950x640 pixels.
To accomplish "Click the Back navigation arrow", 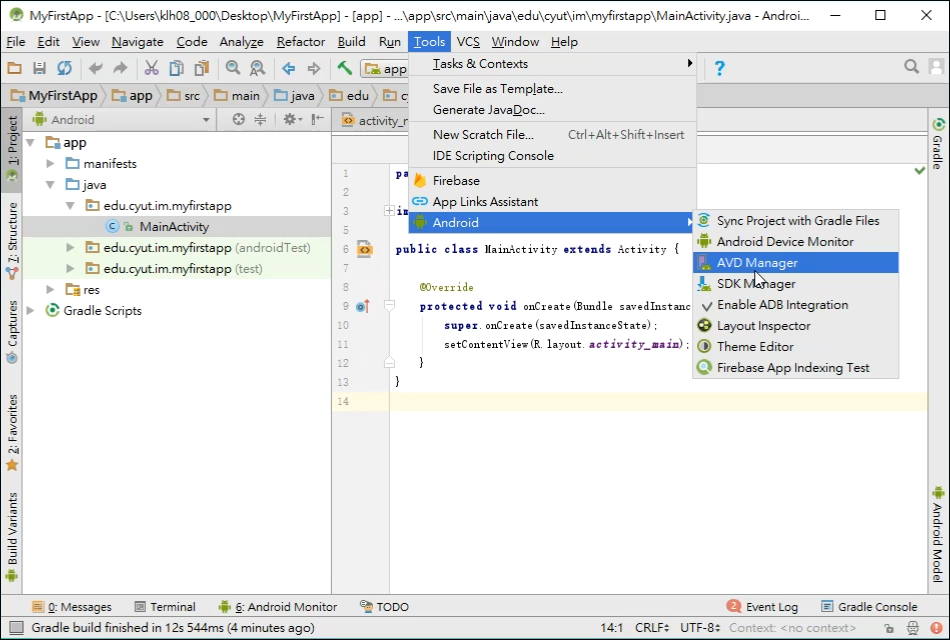I will click(x=288, y=68).
